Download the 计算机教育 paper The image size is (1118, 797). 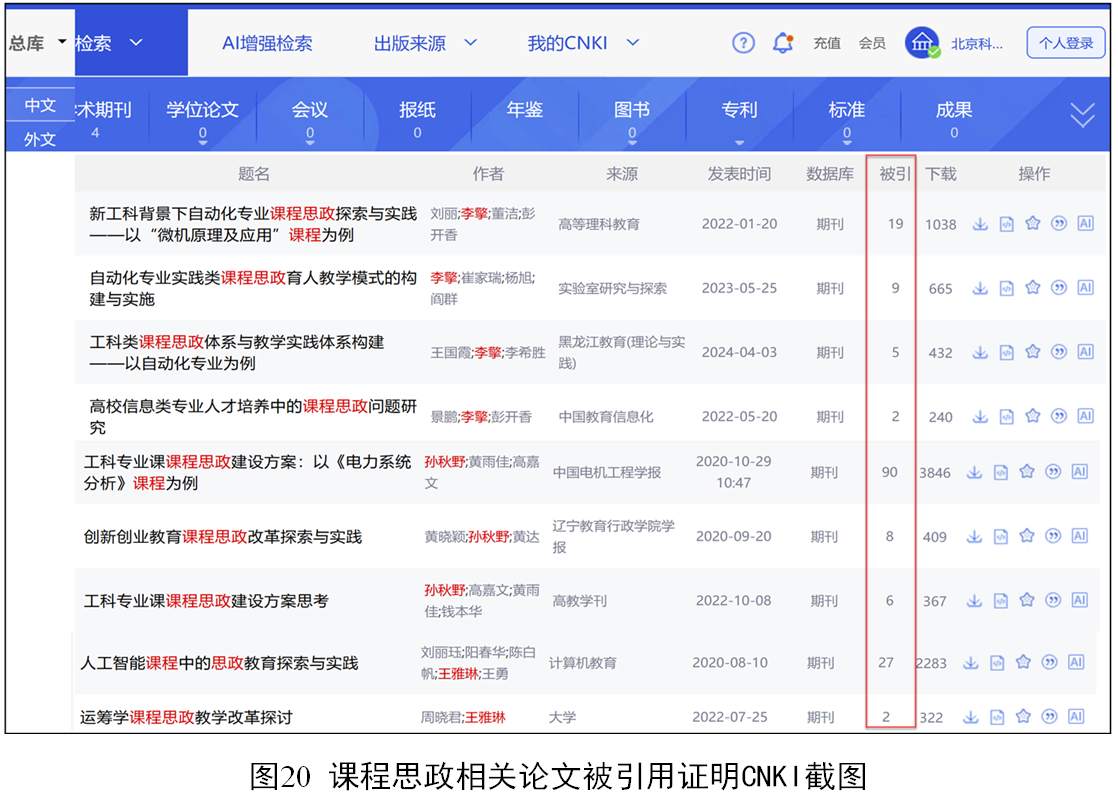(x=970, y=662)
